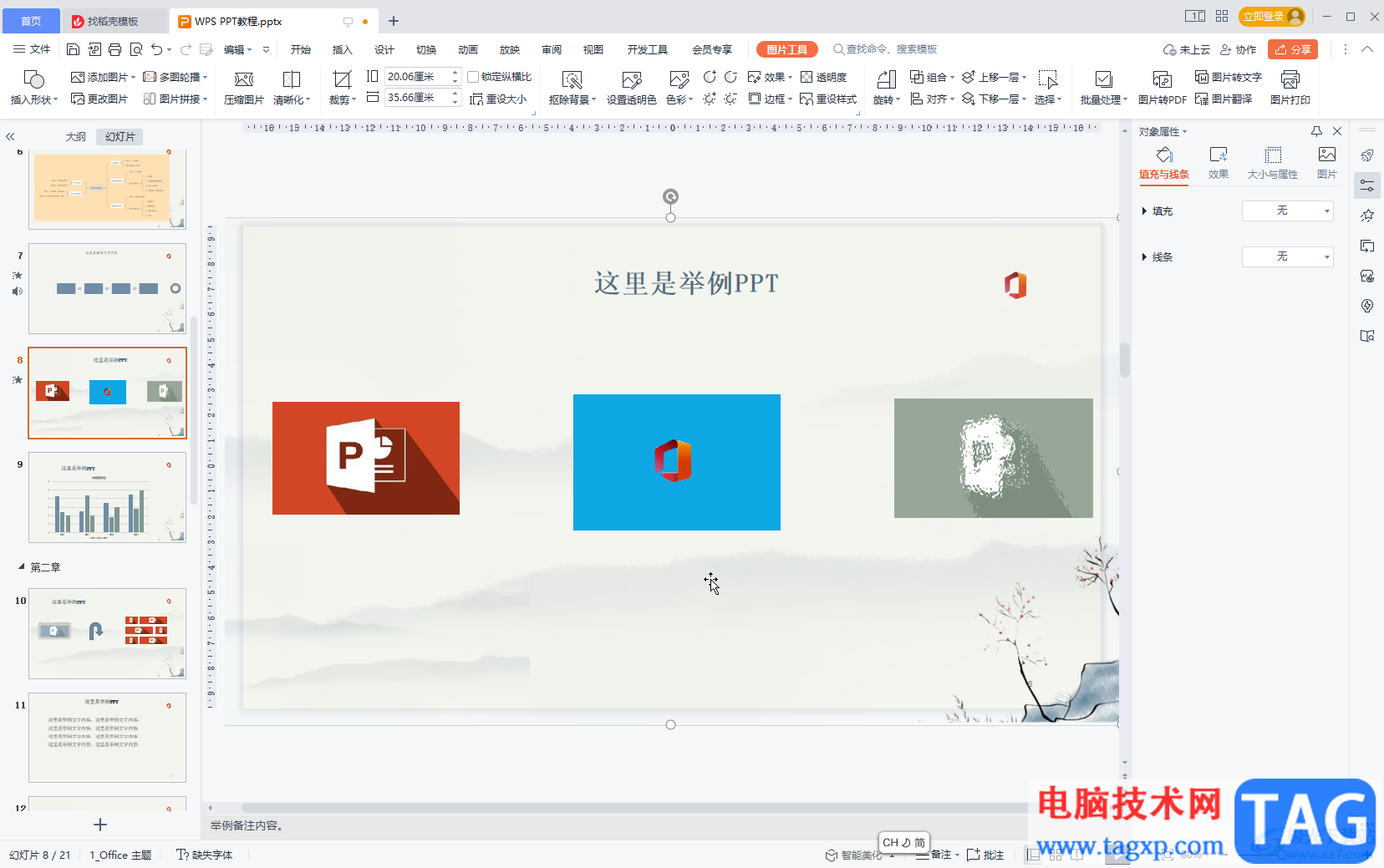The image size is (1384, 868).
Task: Select the PowerPoint logo picture on slide
Action: [x=366, y=458]
